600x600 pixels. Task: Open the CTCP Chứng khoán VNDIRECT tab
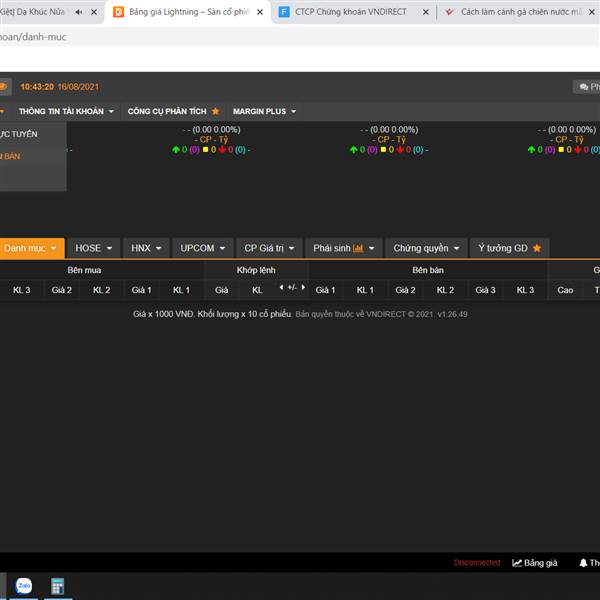[350, 12]
